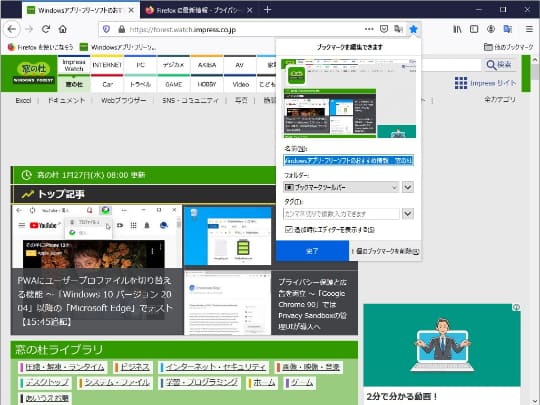
Task: Open Windowsアプリ bookmark in bookmarks toolbar
Action: [117, 47]
